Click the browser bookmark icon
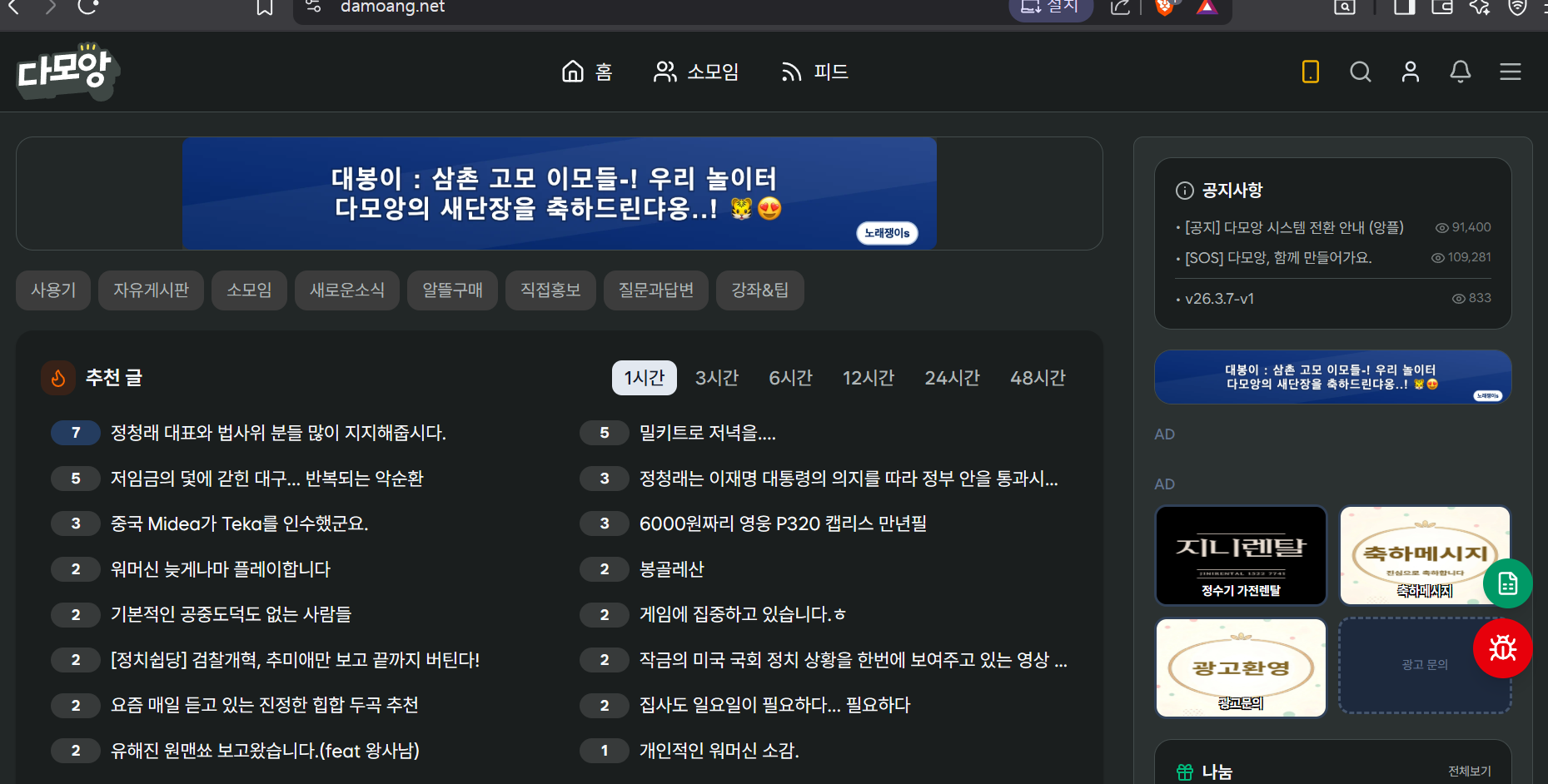 pos(265,7)
